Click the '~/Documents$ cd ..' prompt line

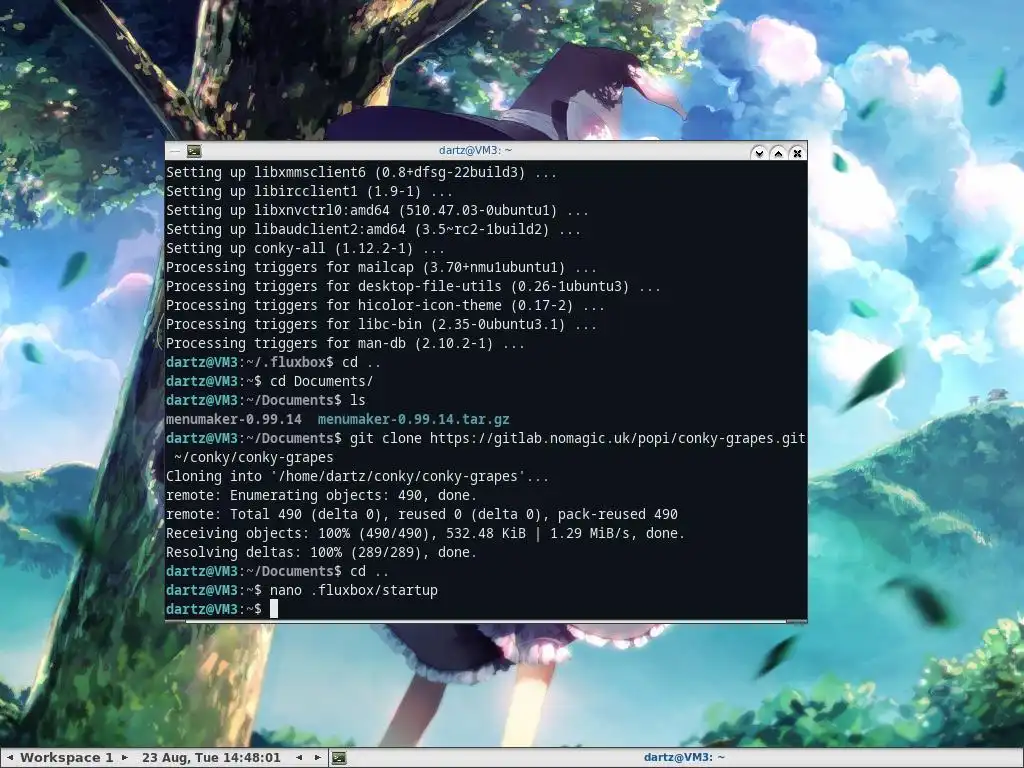coord(277,571)
